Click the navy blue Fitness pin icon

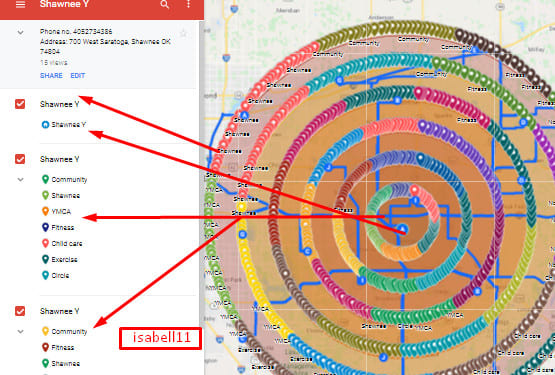45,227
